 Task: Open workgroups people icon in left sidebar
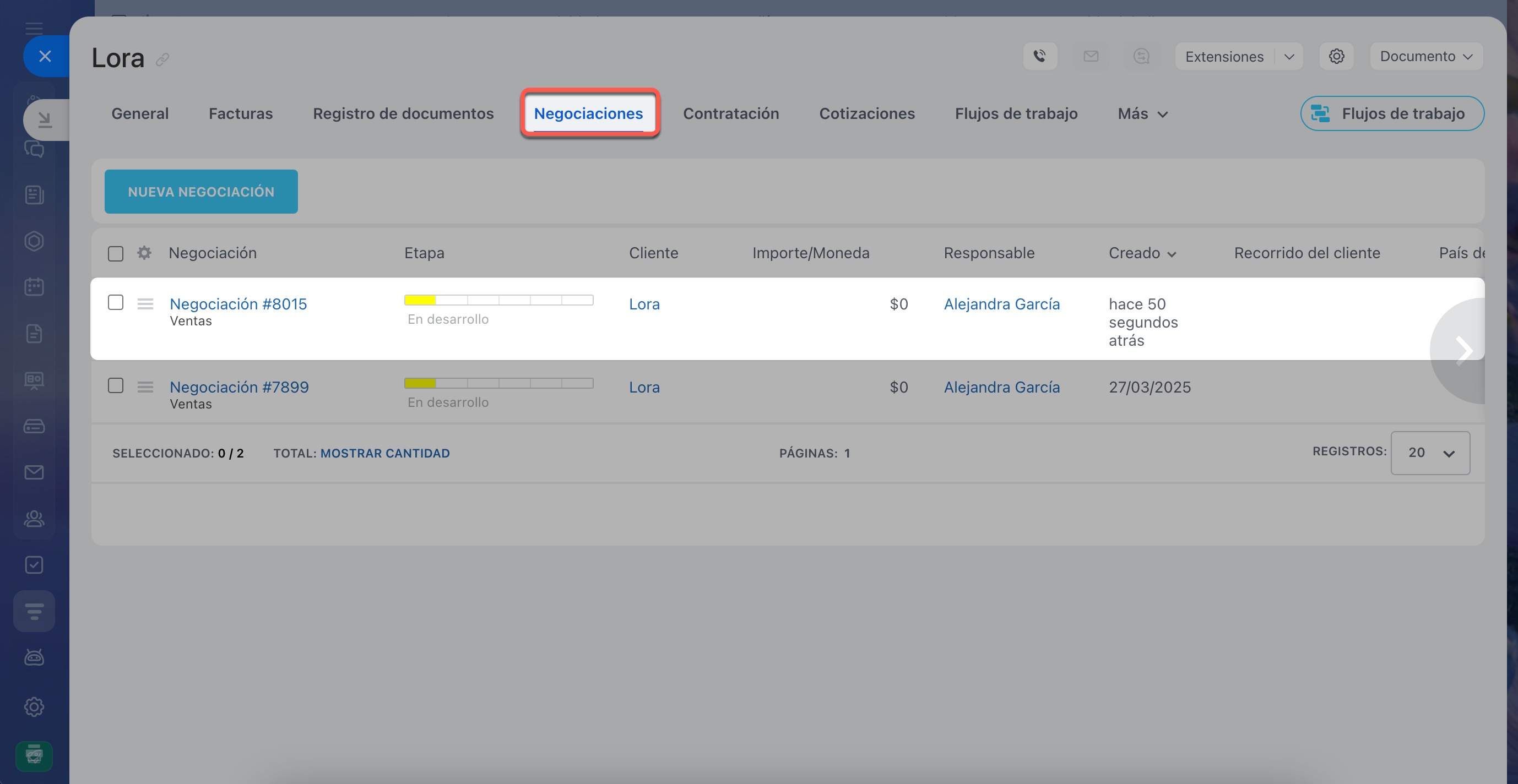coord(34,518)
